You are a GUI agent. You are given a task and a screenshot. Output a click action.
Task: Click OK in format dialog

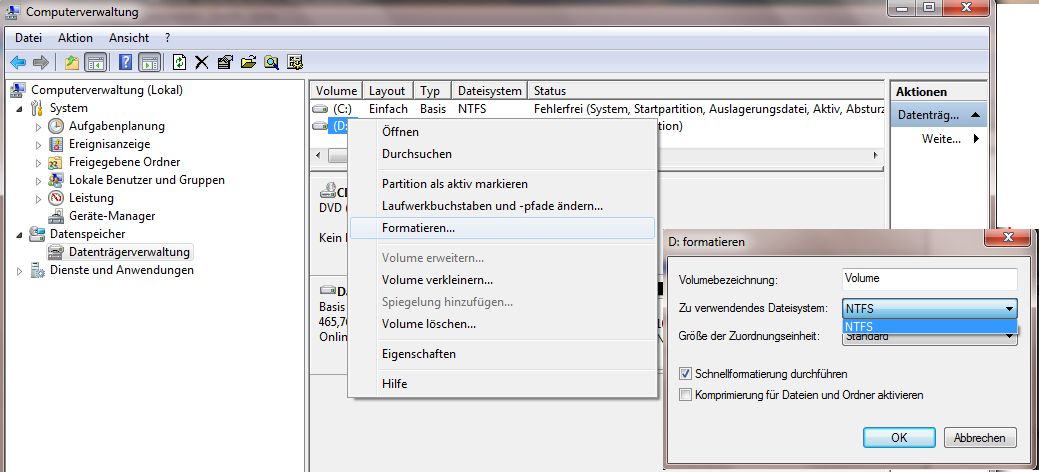899,438
